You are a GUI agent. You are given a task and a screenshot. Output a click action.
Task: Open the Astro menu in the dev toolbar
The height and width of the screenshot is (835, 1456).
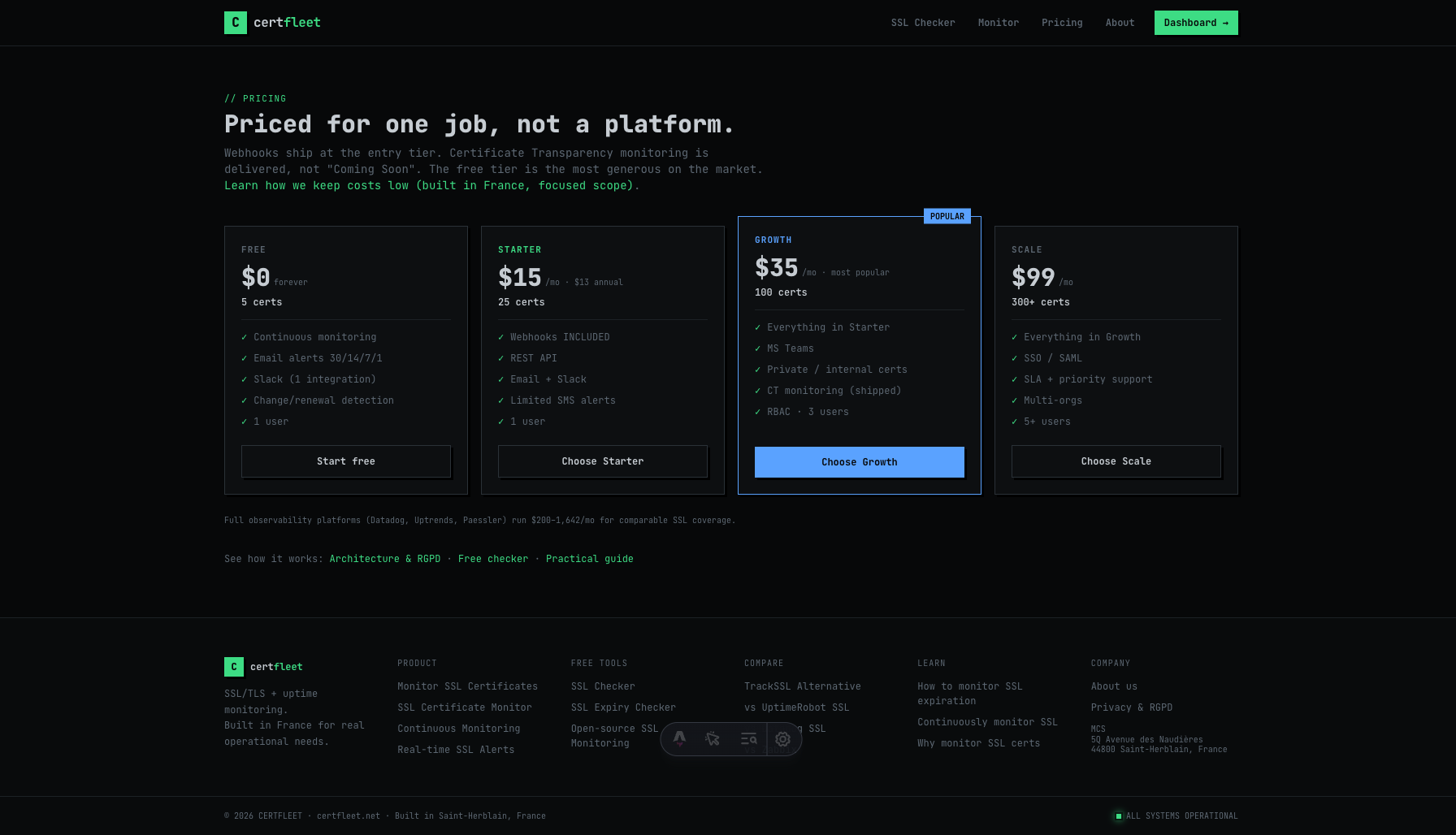click(680, 739)
